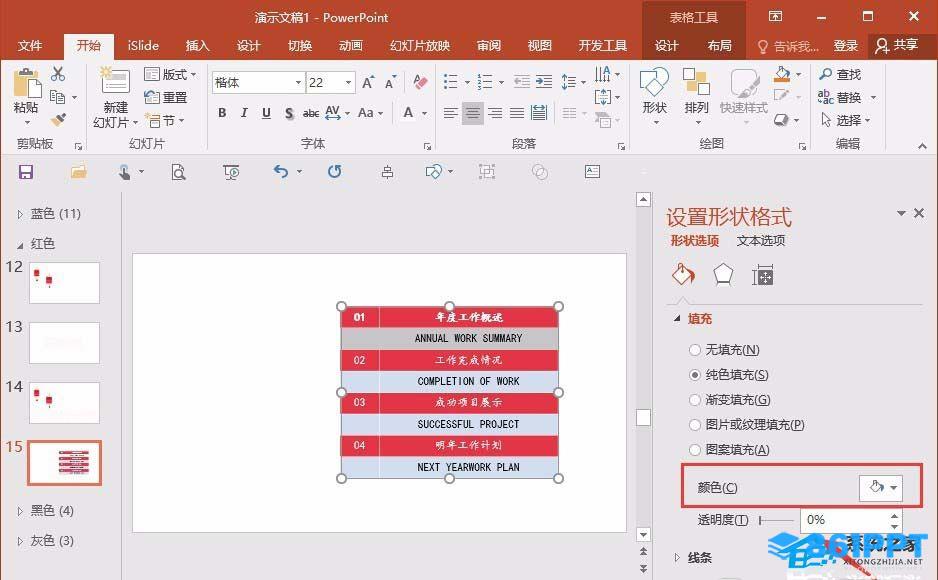Image resolution: width=938 pixels, height=580 pixels.
Task: Click Save icon in quick access toolbar
Action: point(26,172)
